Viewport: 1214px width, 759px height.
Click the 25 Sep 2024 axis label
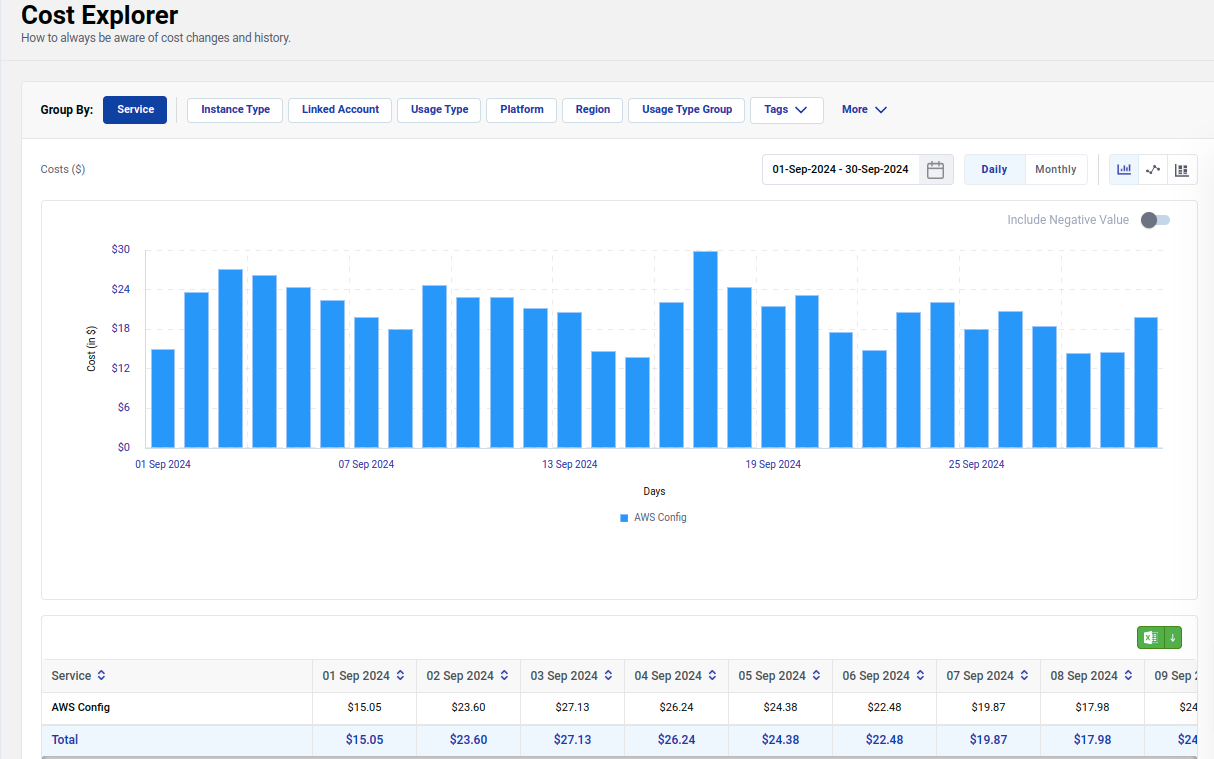click(977, 465)
